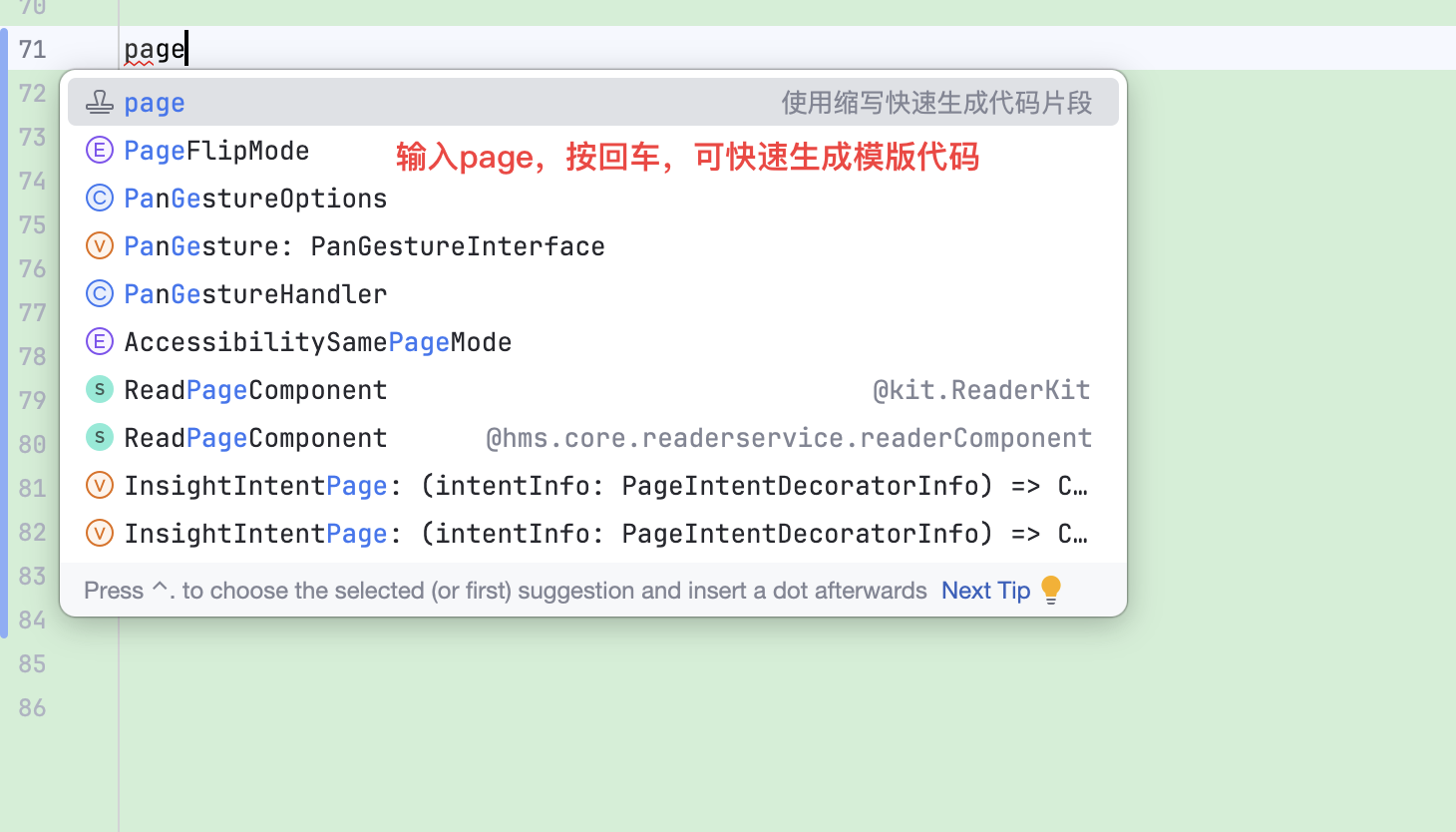
Task: Click the class icon beside PanGestureOptions
Action: click(x=99, y=198)
